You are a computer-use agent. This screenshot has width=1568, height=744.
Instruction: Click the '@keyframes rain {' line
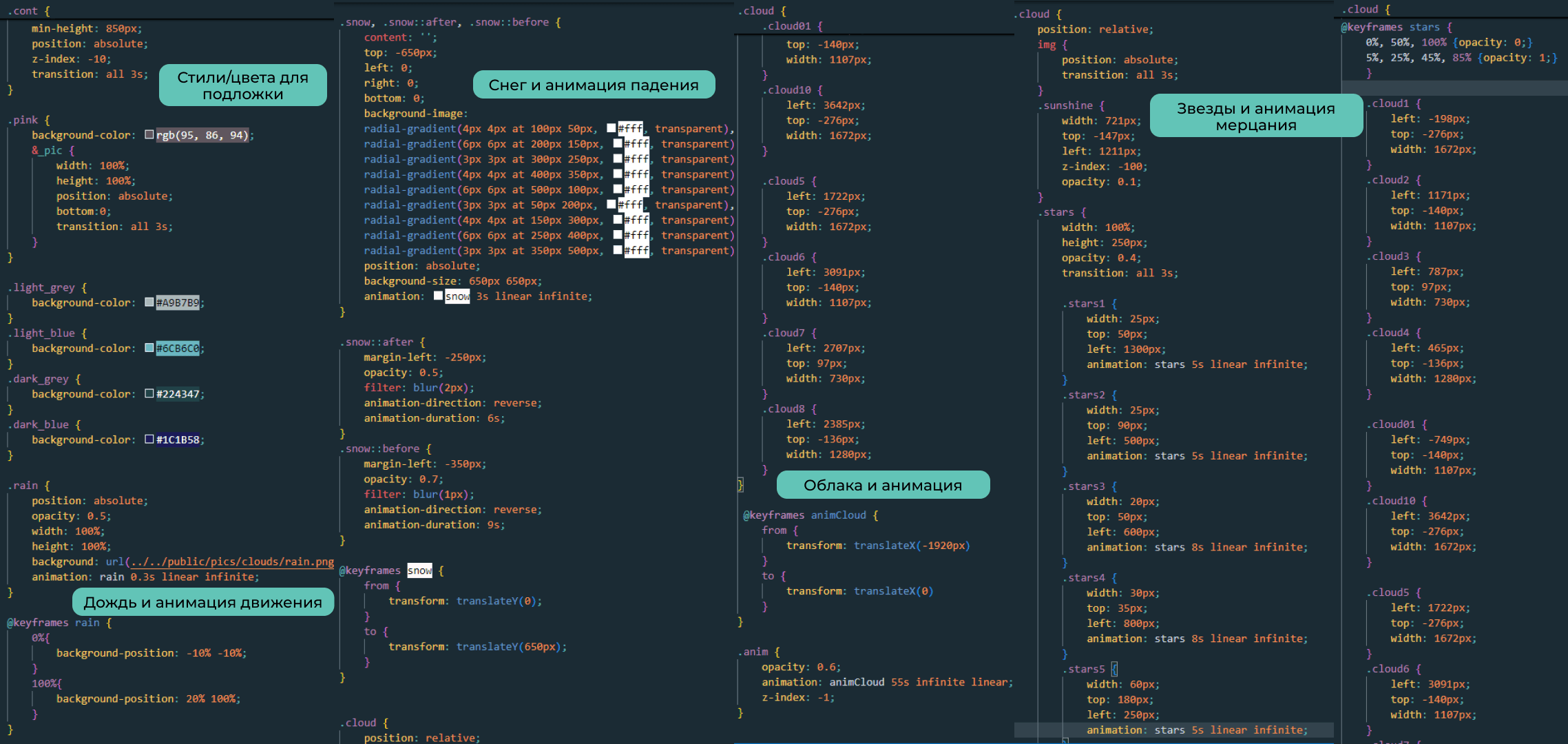(x=59, y=623)
